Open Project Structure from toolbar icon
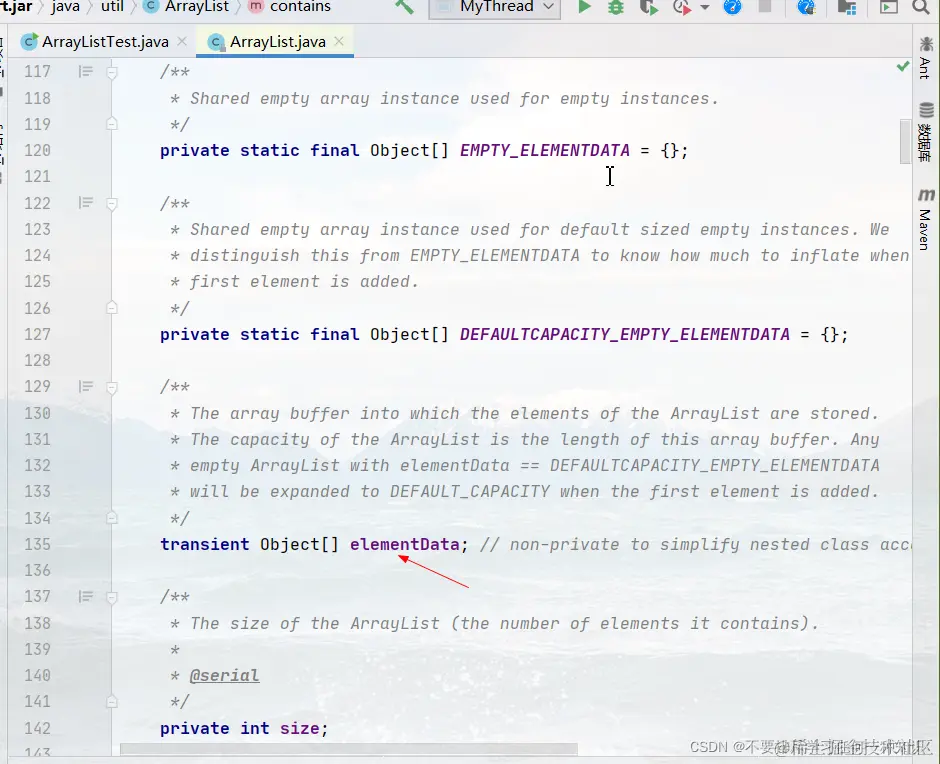The image size is (940, 764). (x=846, y=7)
